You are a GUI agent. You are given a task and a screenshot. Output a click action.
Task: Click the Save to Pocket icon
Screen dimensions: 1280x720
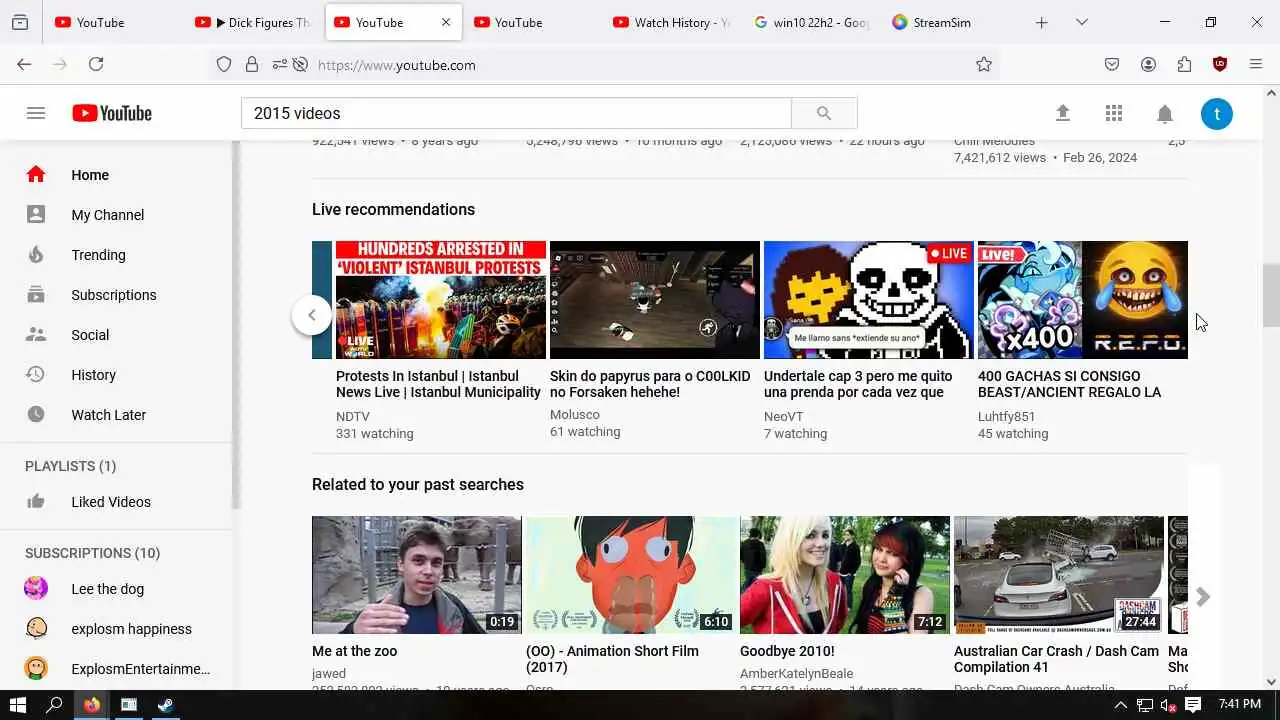pyautogui.click(x=1112, y=64)
